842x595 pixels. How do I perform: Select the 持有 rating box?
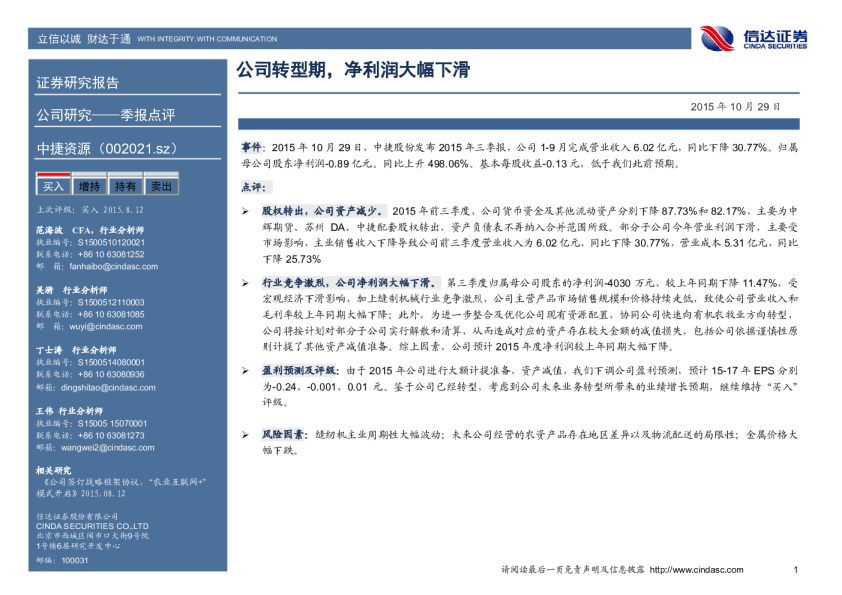coord(125,186)
